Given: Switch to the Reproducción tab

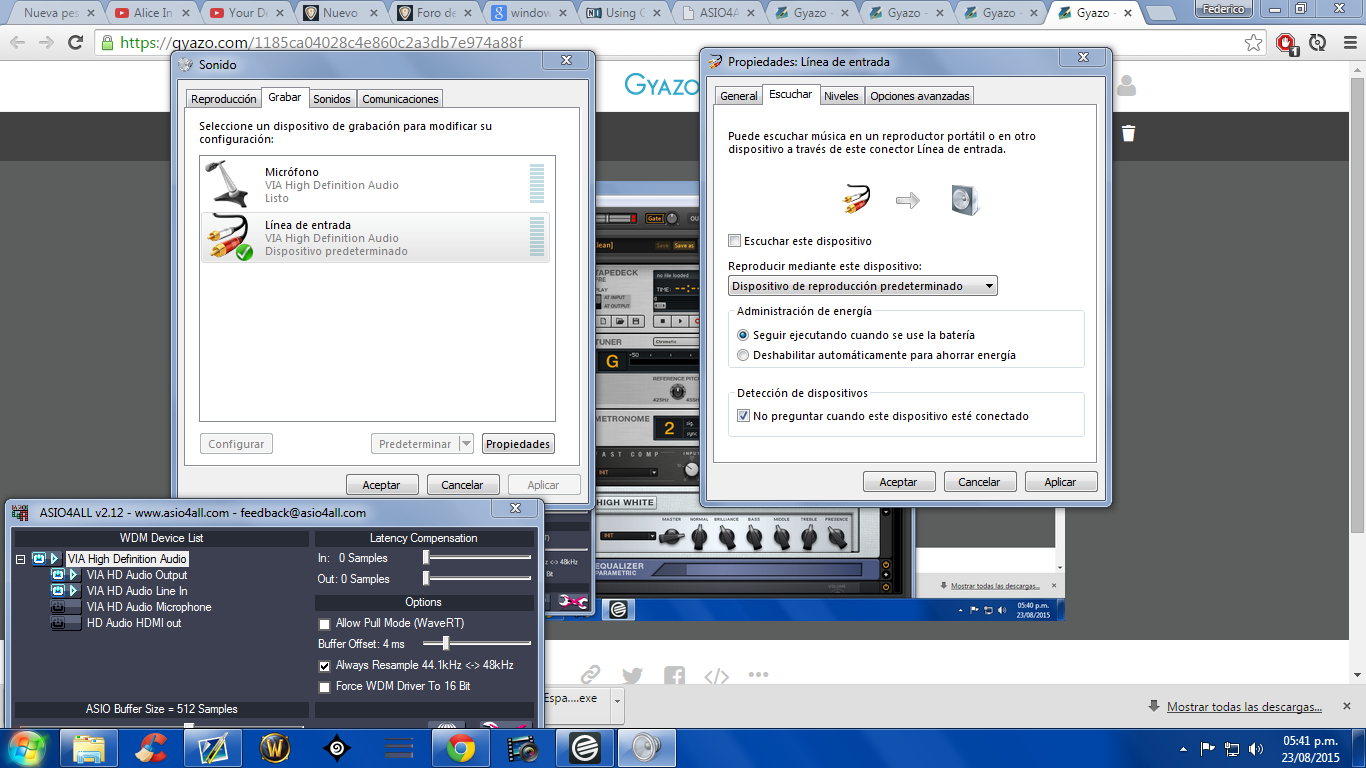Looking at the screenshot, I should (224, 98).
